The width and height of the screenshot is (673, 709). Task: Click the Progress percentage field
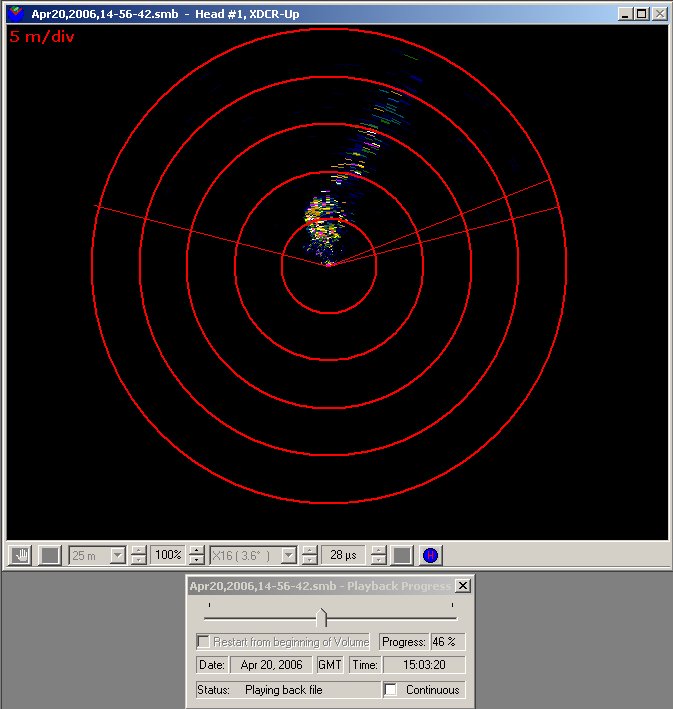(447, 642)
